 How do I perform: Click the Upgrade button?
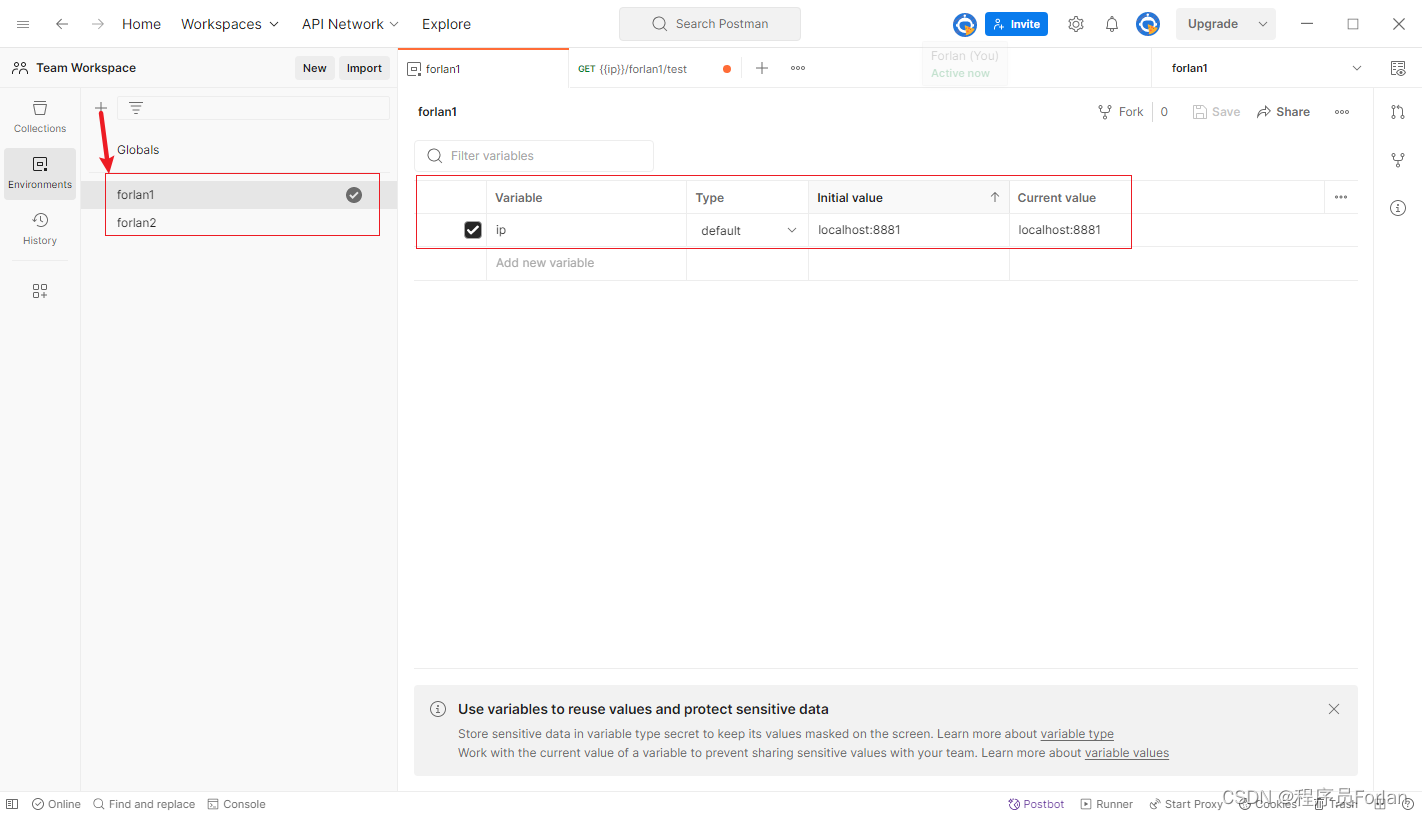tap(1213, 24)
